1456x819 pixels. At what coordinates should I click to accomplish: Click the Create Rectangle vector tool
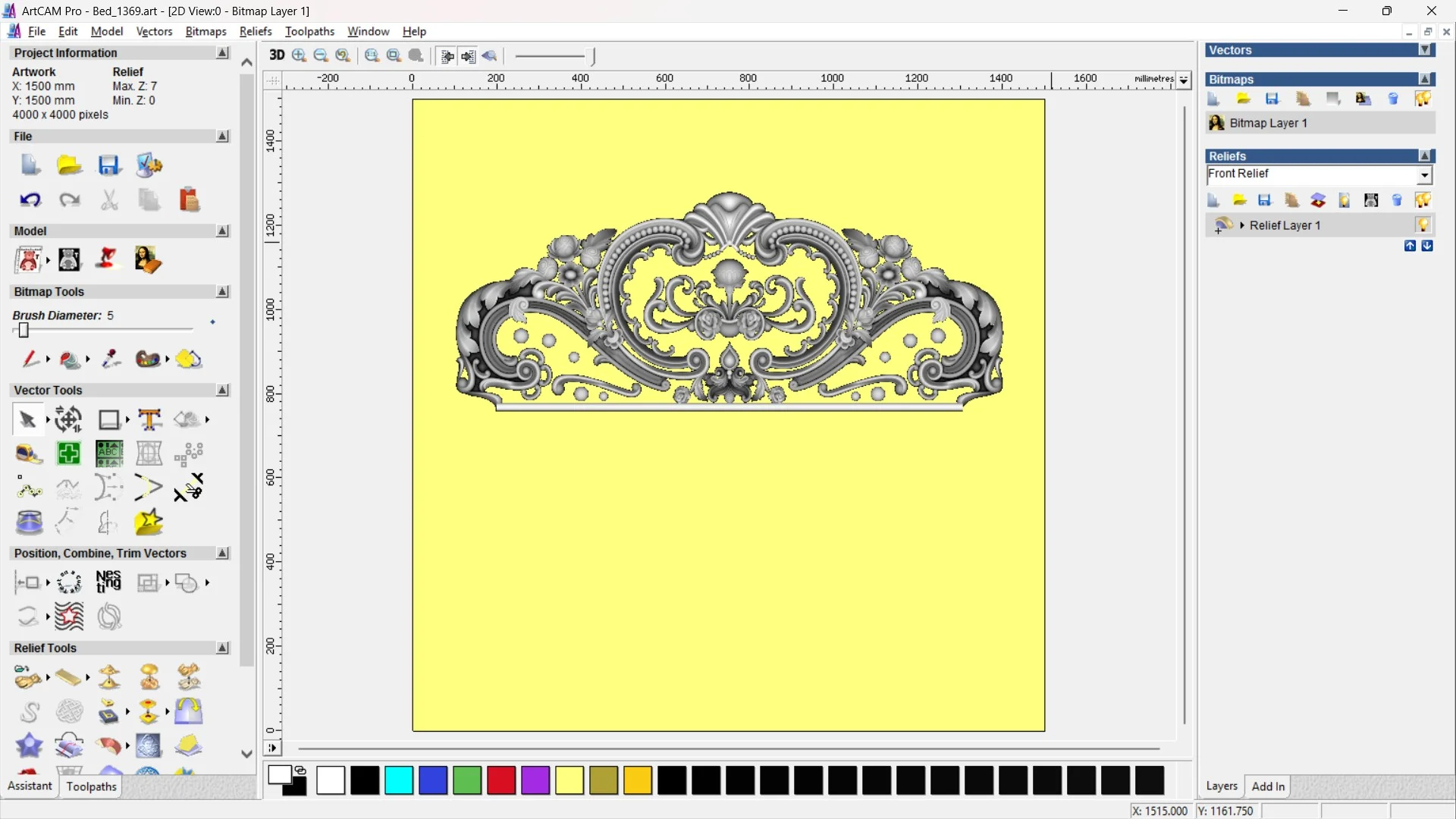(109, 419)
